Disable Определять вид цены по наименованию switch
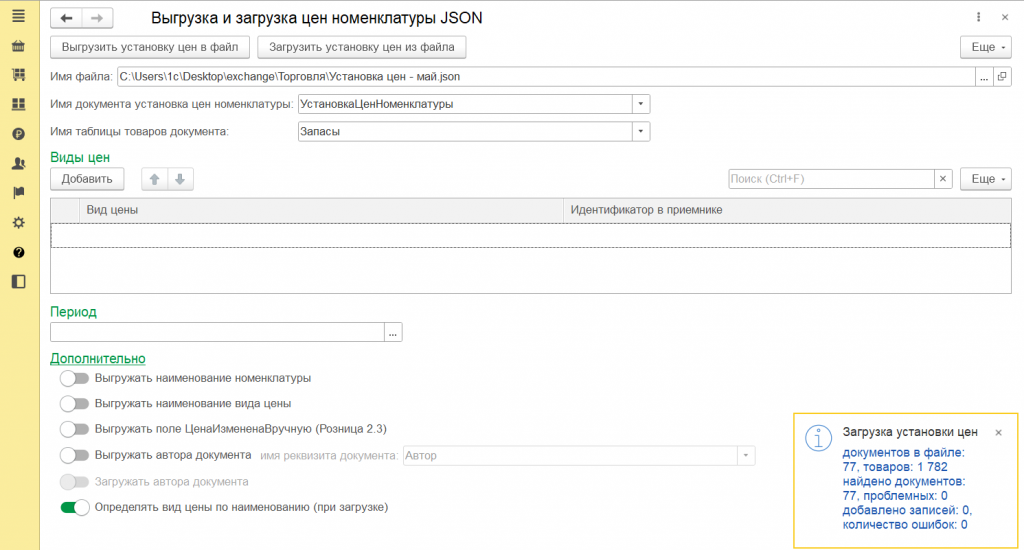This screenshot has width=1024, height=550. point(74,508)
